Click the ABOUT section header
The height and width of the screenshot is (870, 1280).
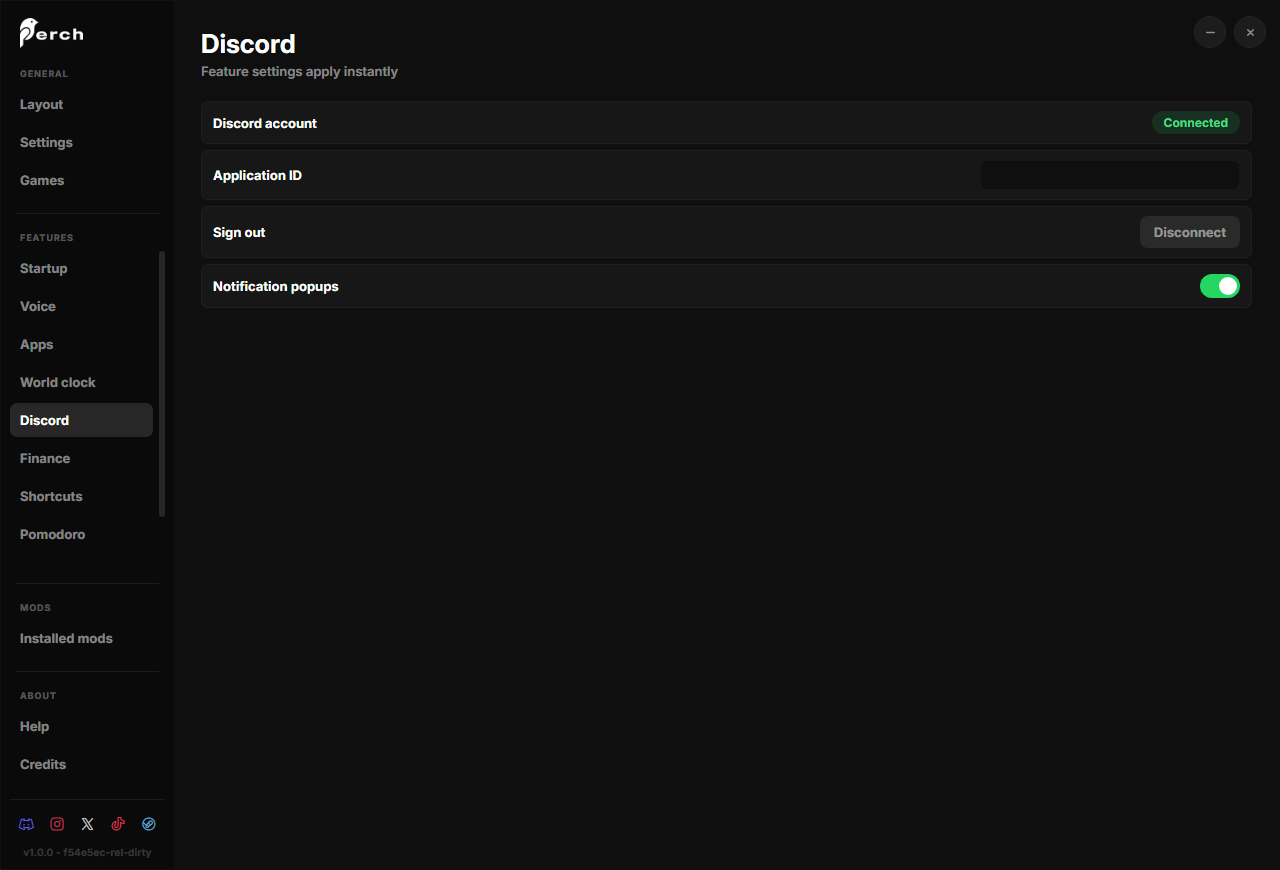pos(38,696)
